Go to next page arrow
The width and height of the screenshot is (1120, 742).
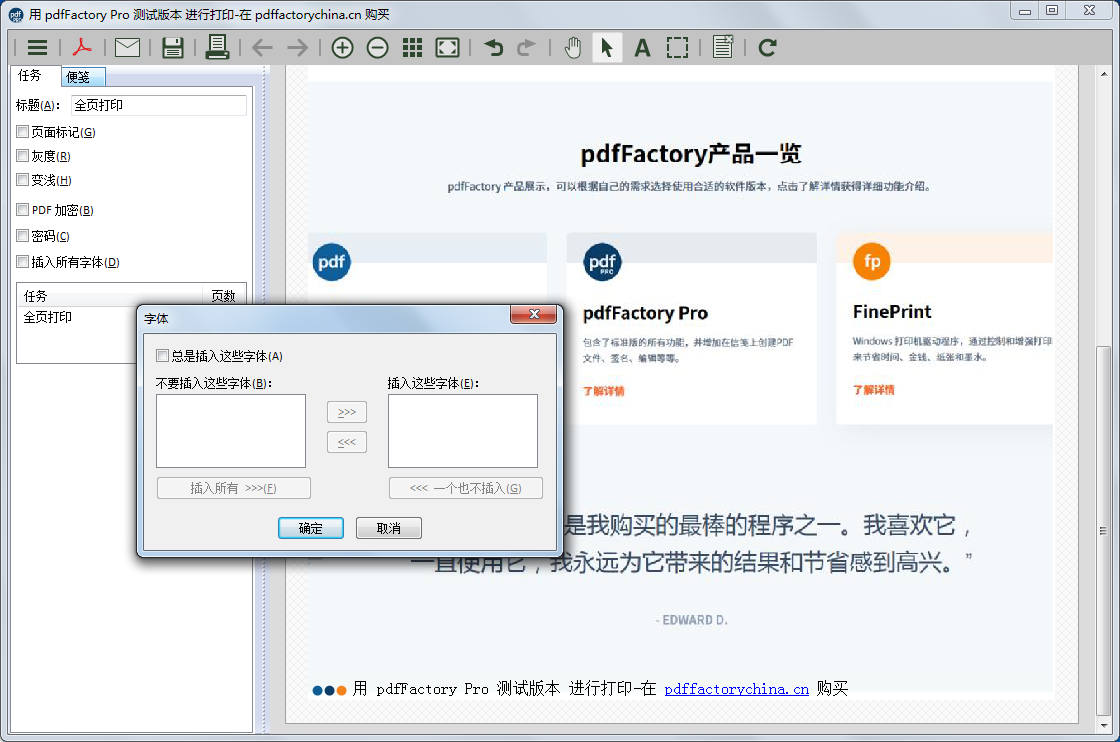point(297,48)
